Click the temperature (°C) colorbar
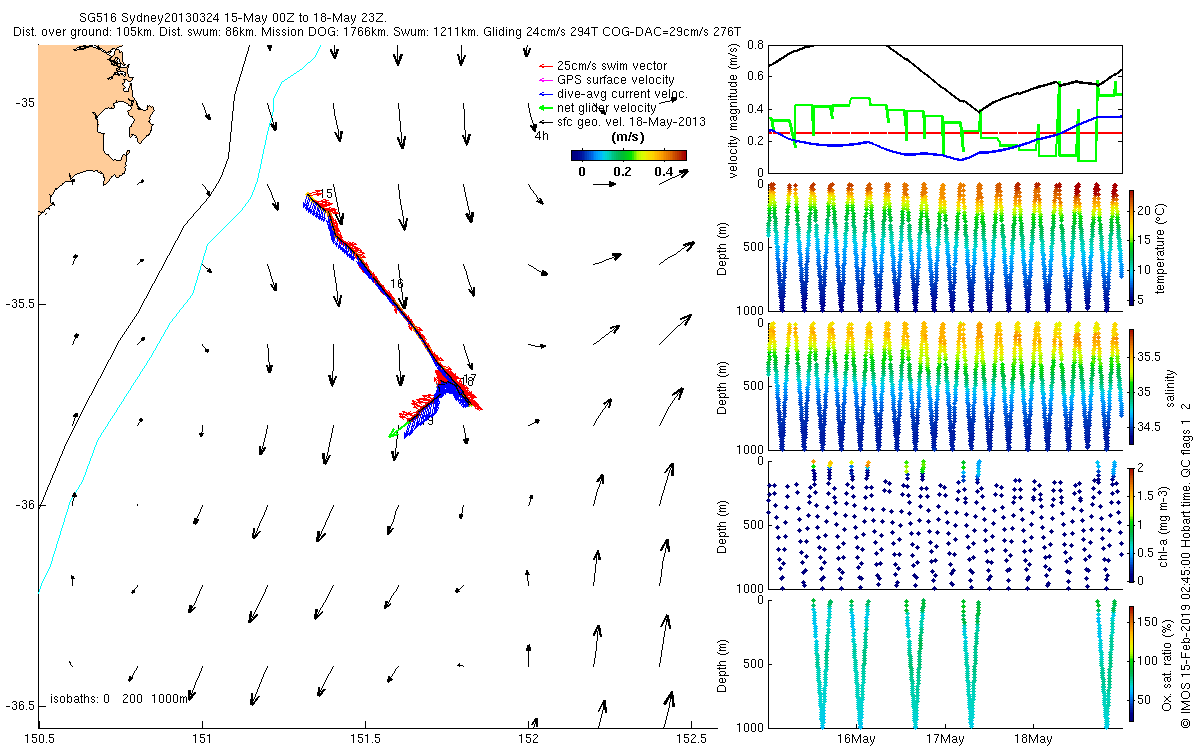This screenshot has width=1200, height=750. [x=1132, y=246]
